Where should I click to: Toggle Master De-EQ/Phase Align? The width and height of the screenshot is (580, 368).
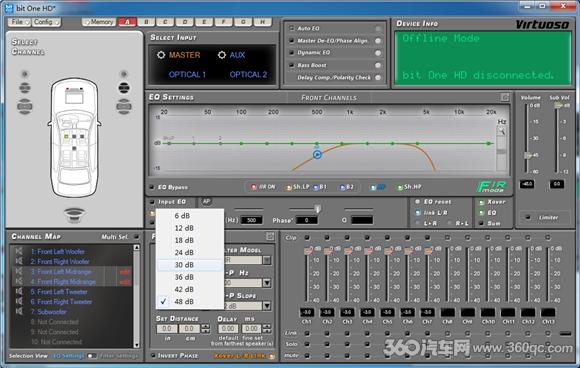coord(378,41)
